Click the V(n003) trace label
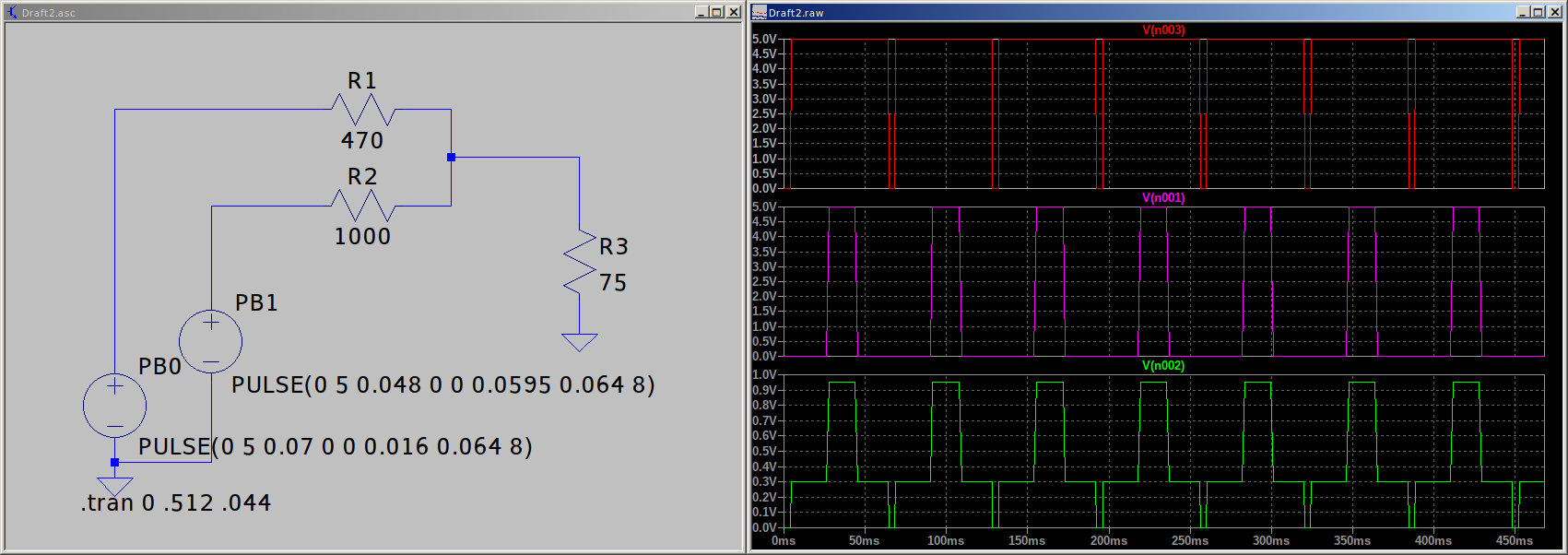 tap(1163, 30)
